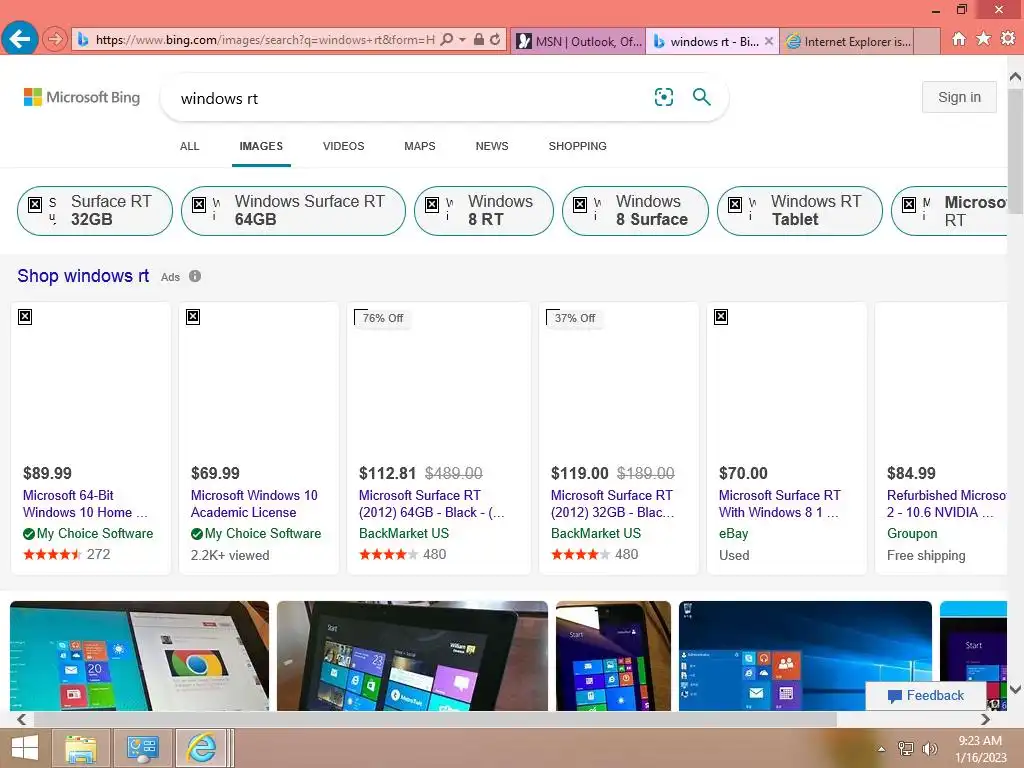
Task: Click the vertical scrollbar up arrow
Action: (1015, 77)
